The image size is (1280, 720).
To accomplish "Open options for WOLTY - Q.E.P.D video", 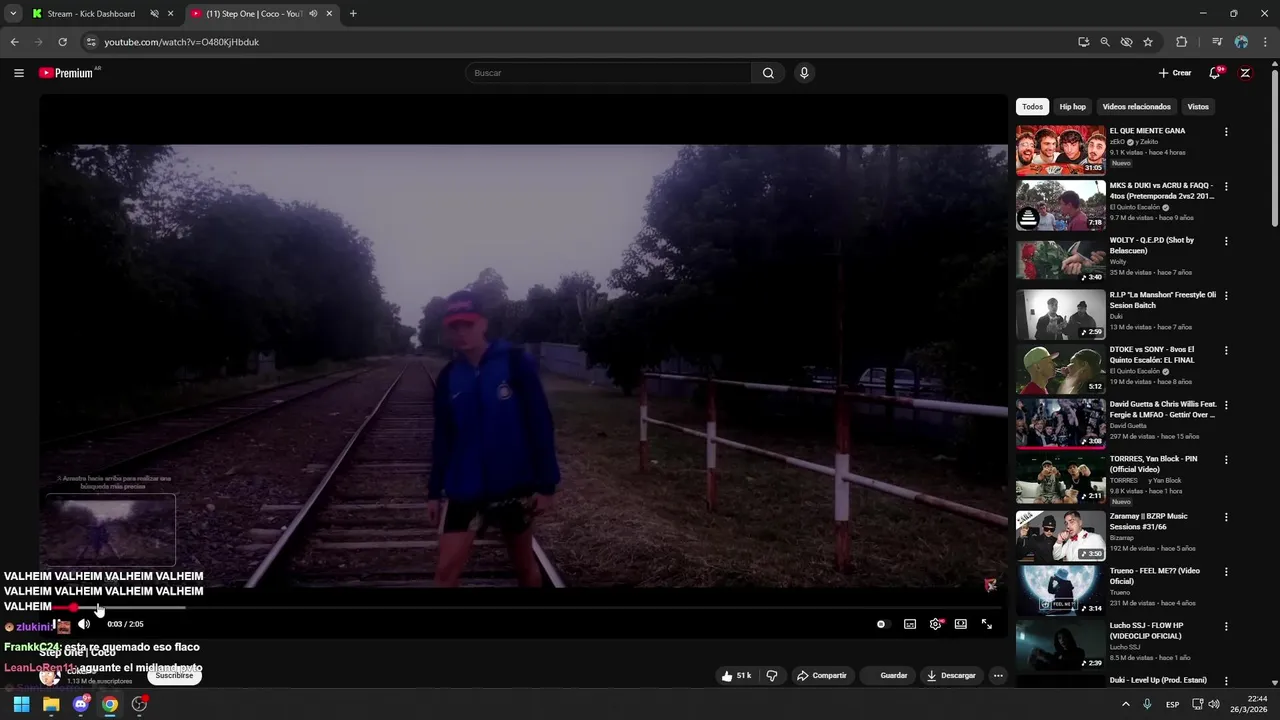I will [1226, 241].
